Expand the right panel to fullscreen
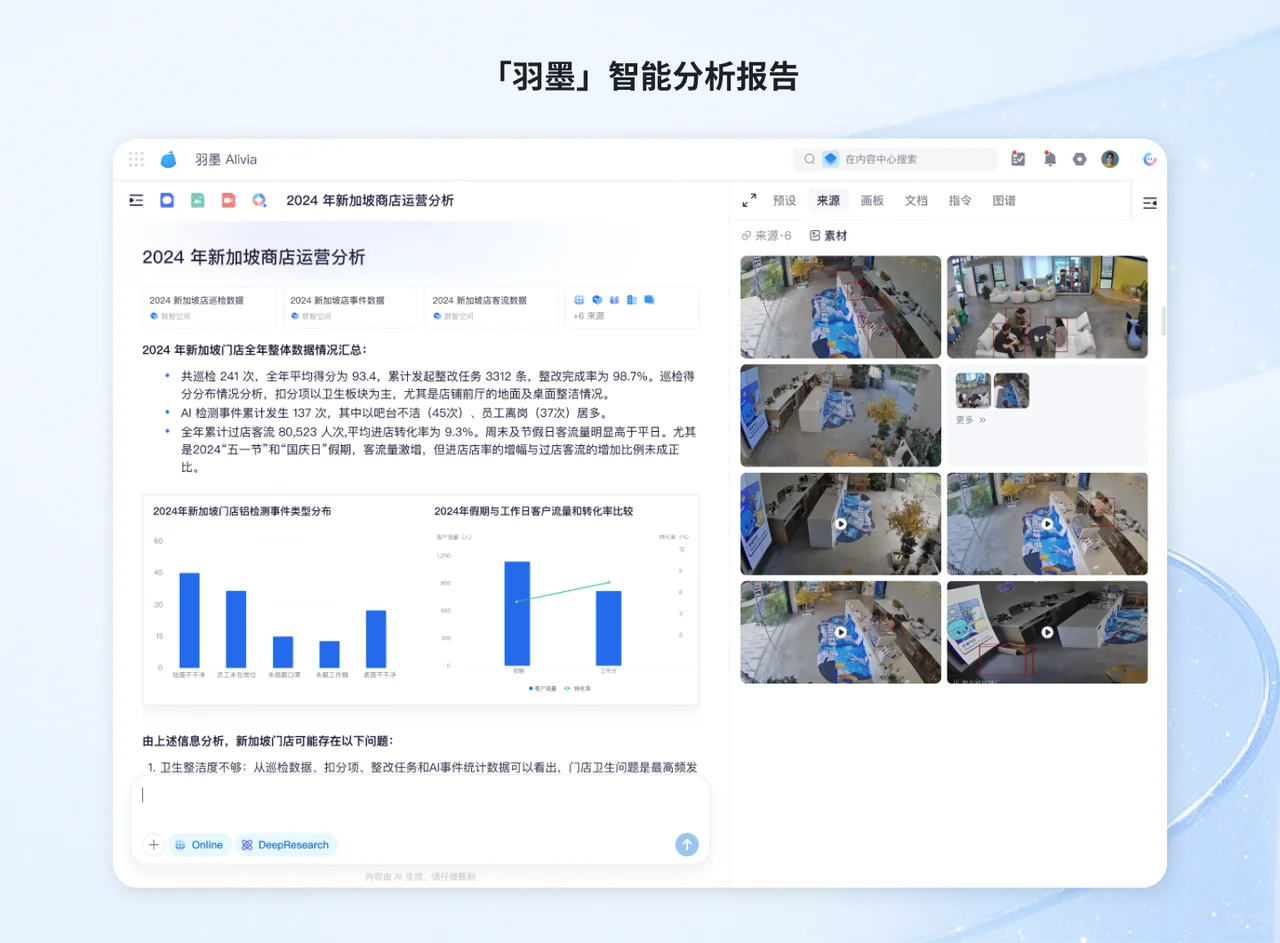 pos(749,201)
